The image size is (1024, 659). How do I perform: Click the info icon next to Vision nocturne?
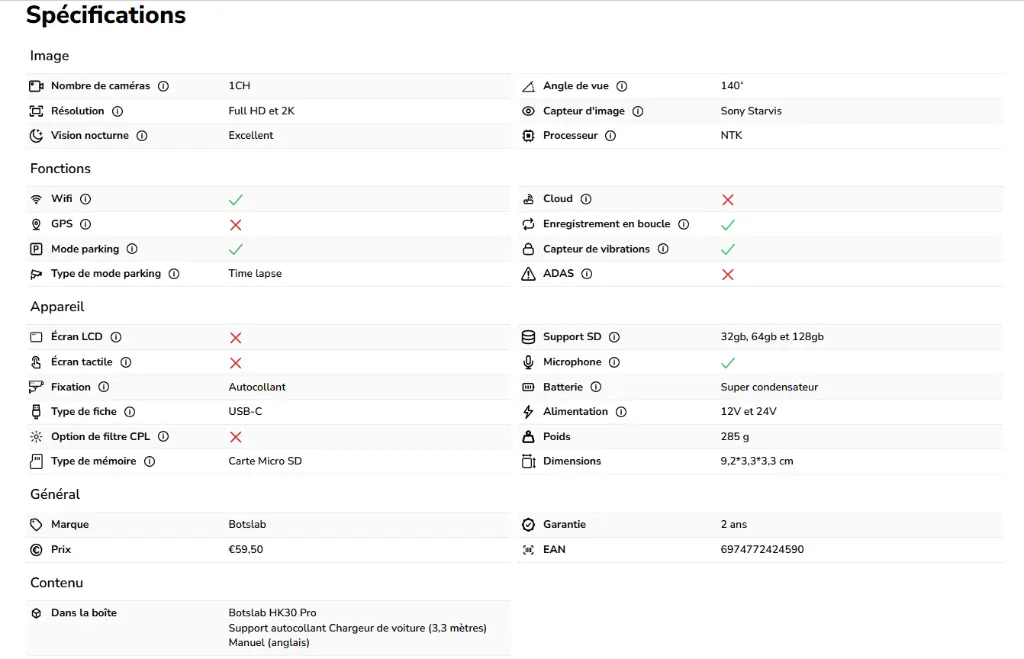(x=142, y=136)
